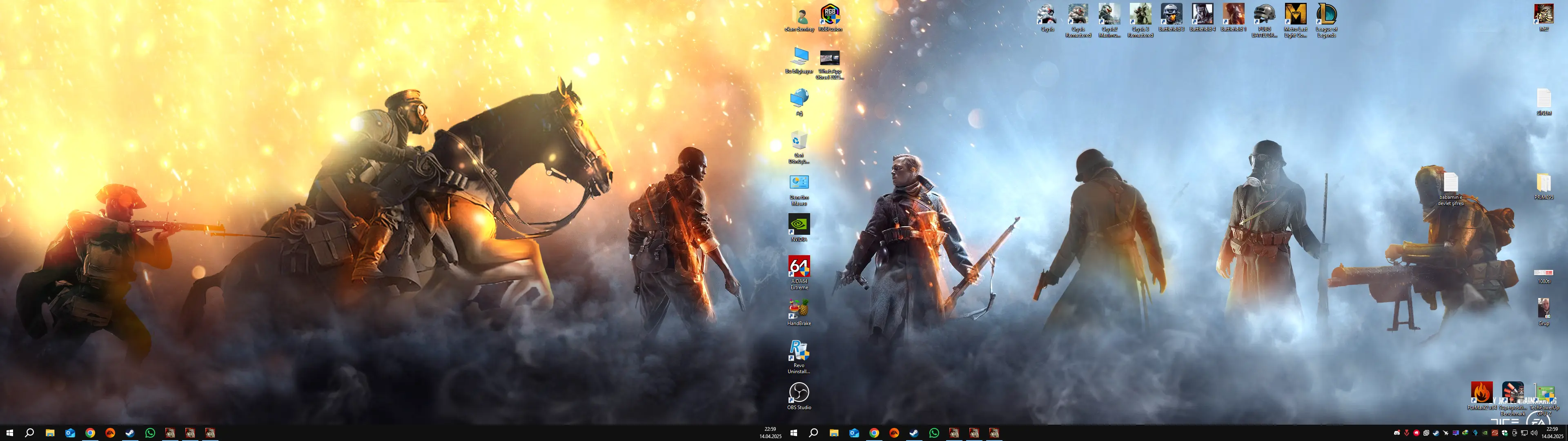
Task: Open EA app on right monitor taskbar
Action: pyautogui.click(x=894, y=433)
